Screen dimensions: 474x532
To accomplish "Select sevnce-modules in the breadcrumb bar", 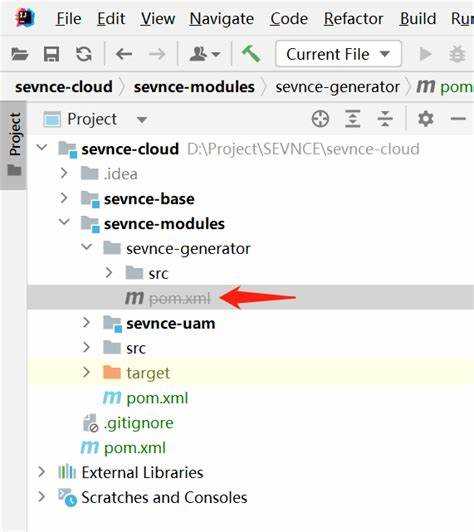I will point(194,87).
